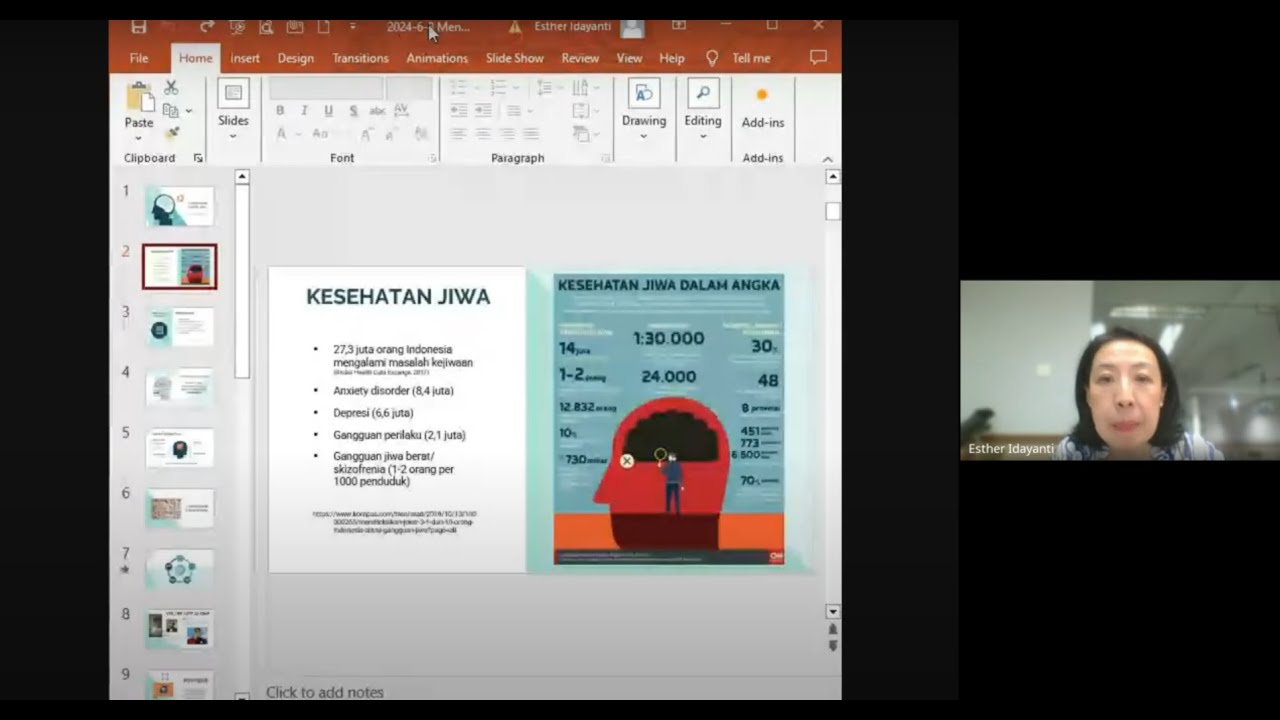The width and height of the screenshot is (1280, 720).
Task: Expand the Drawing dropdown arrow
Action: point(644,137)
